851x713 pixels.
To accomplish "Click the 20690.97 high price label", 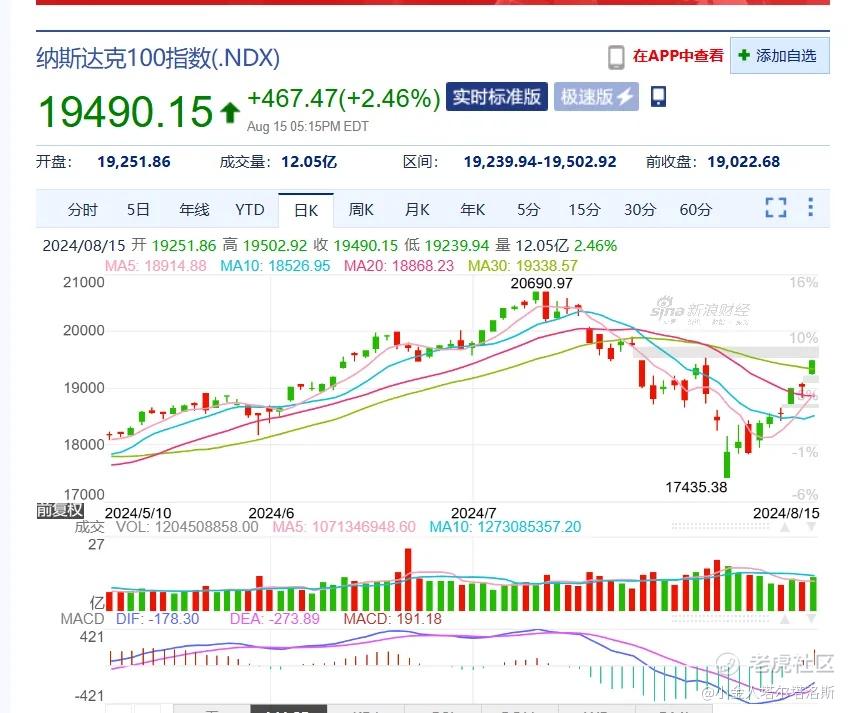I will coord(541,283).
